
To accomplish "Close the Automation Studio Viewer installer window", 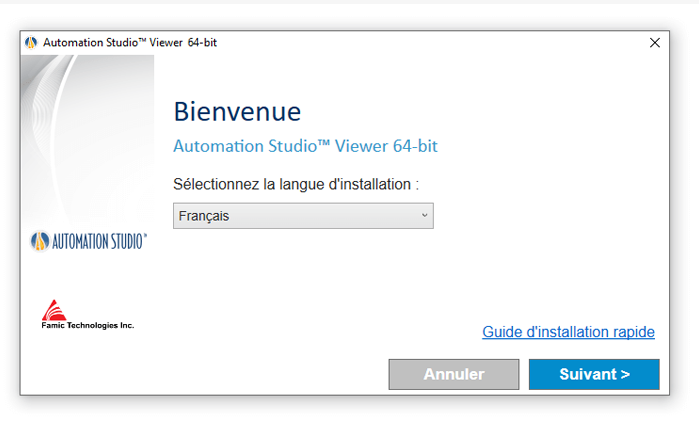I will [x=655, y=43].
